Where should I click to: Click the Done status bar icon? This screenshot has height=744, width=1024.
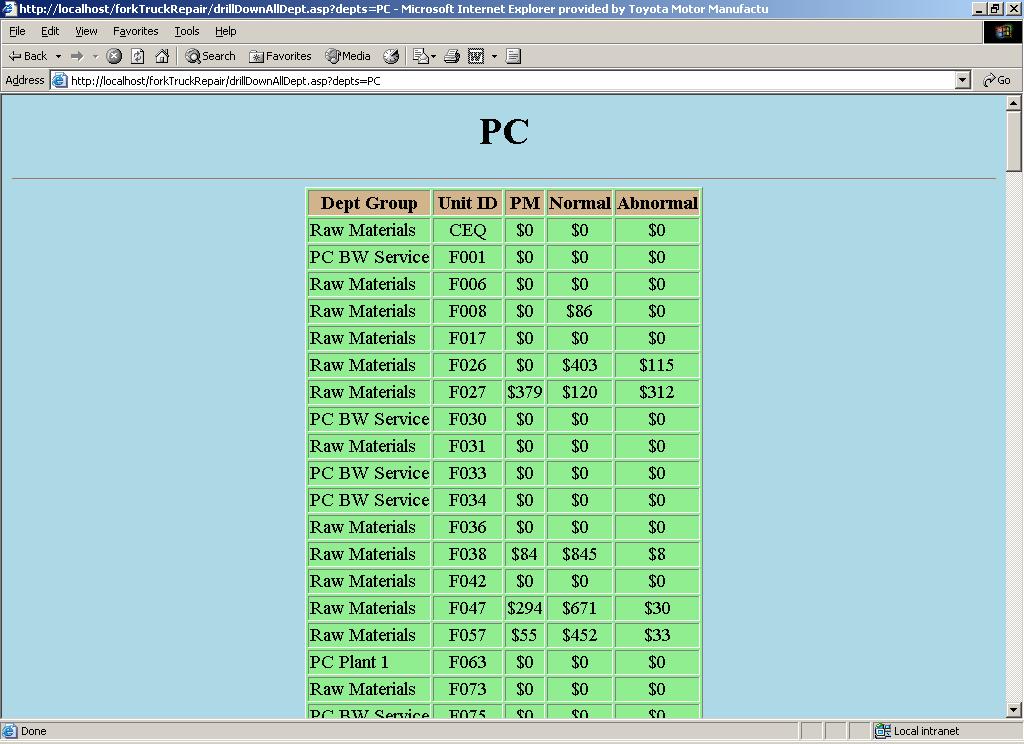click(x=9, y=731)
